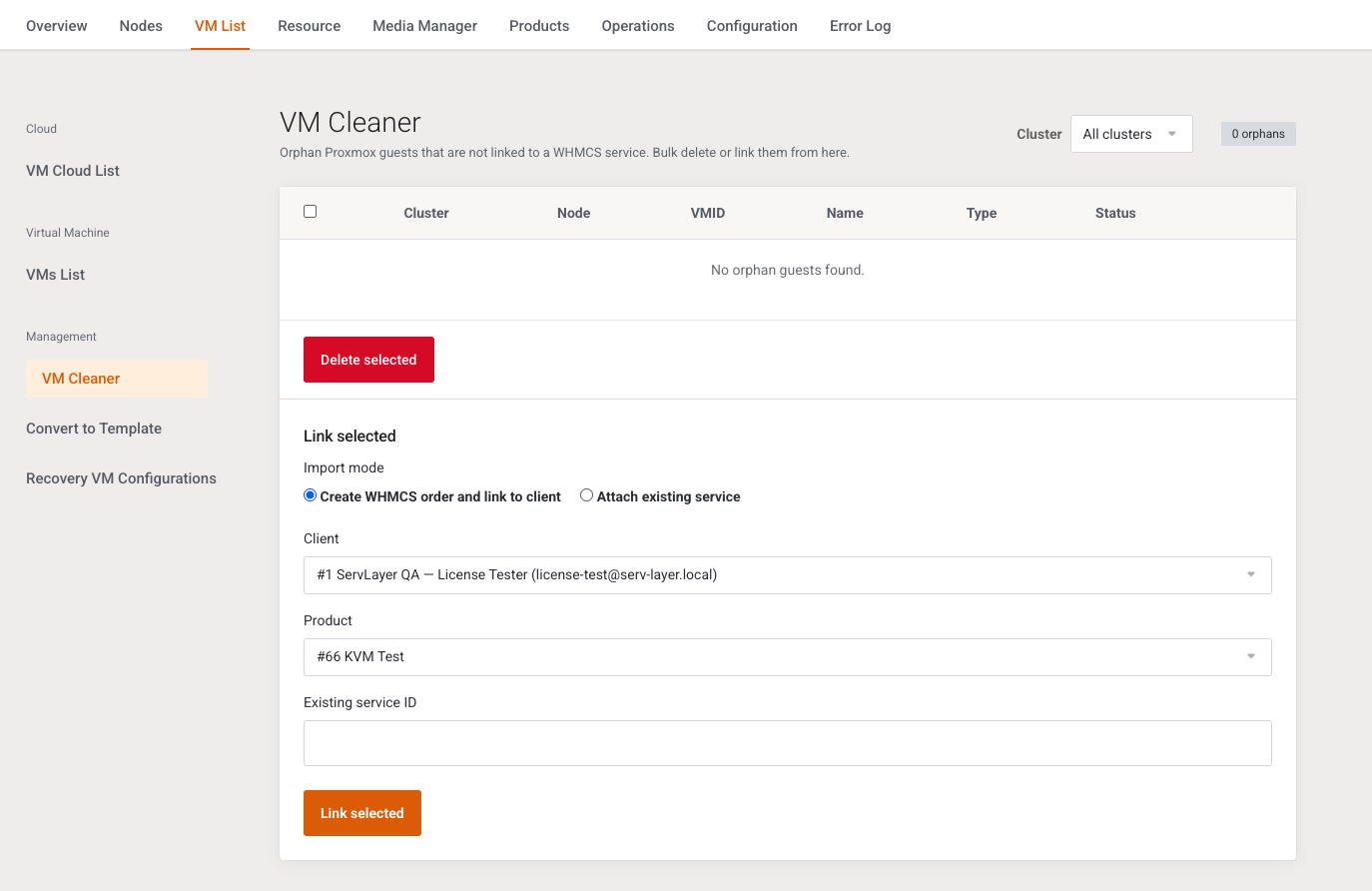The width and height of the screenshot is (1372, 891).
Task: Select Create WHMCS order and link radio
Action: tap(311, 495)
